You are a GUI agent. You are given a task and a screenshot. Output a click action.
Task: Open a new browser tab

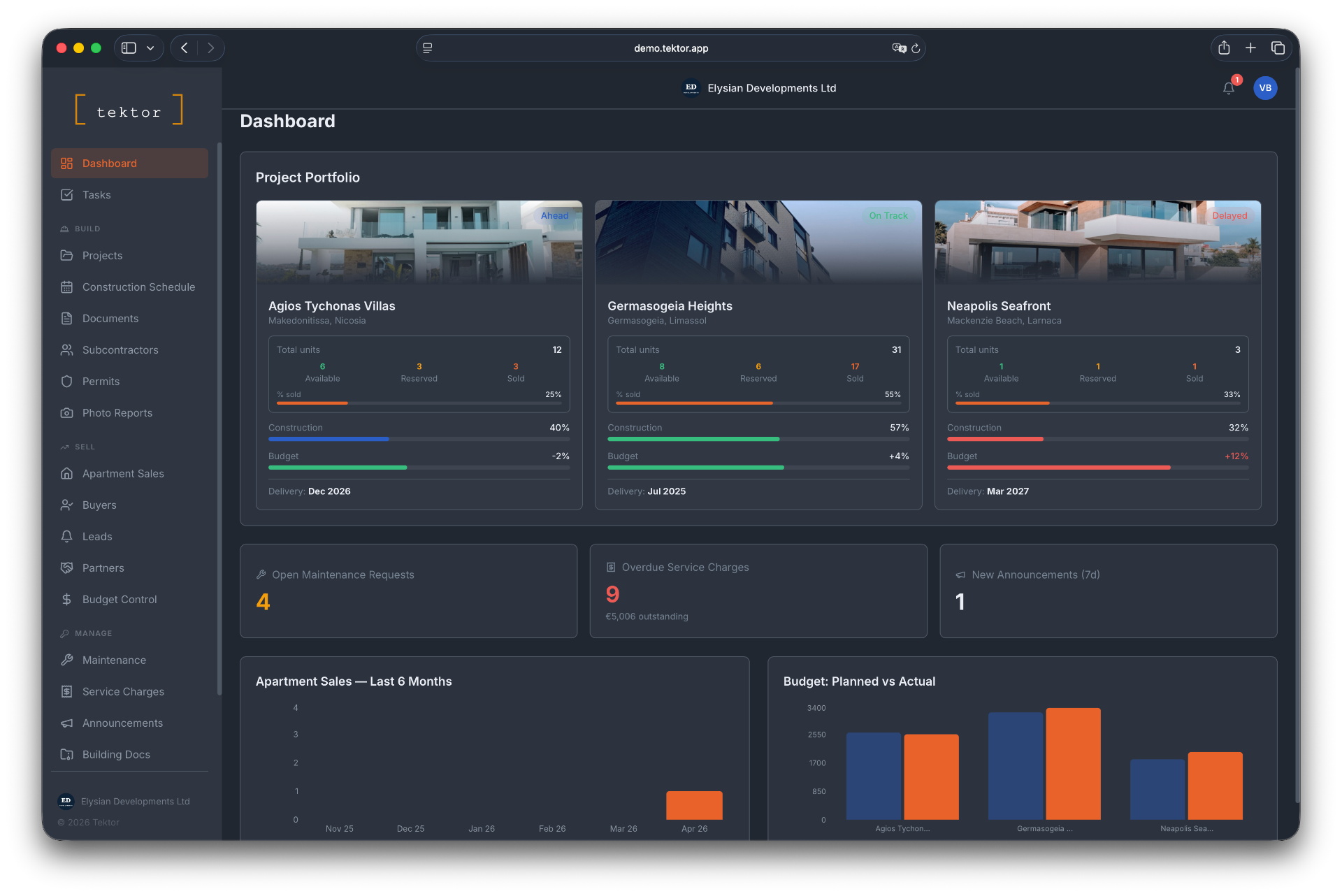(x=1250, y=48)
